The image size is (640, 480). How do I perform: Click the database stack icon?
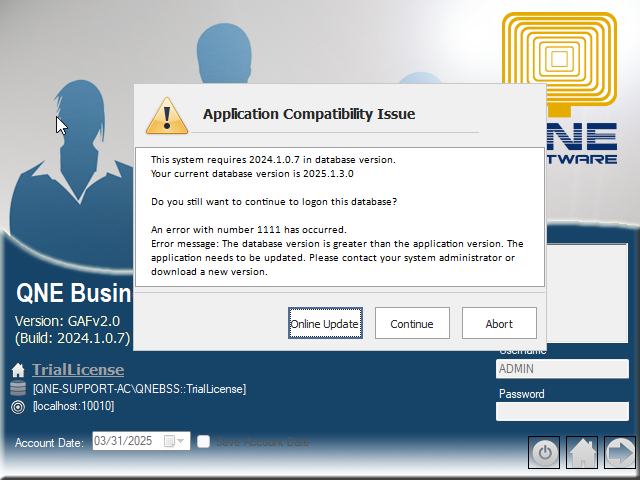click(18, 388)
